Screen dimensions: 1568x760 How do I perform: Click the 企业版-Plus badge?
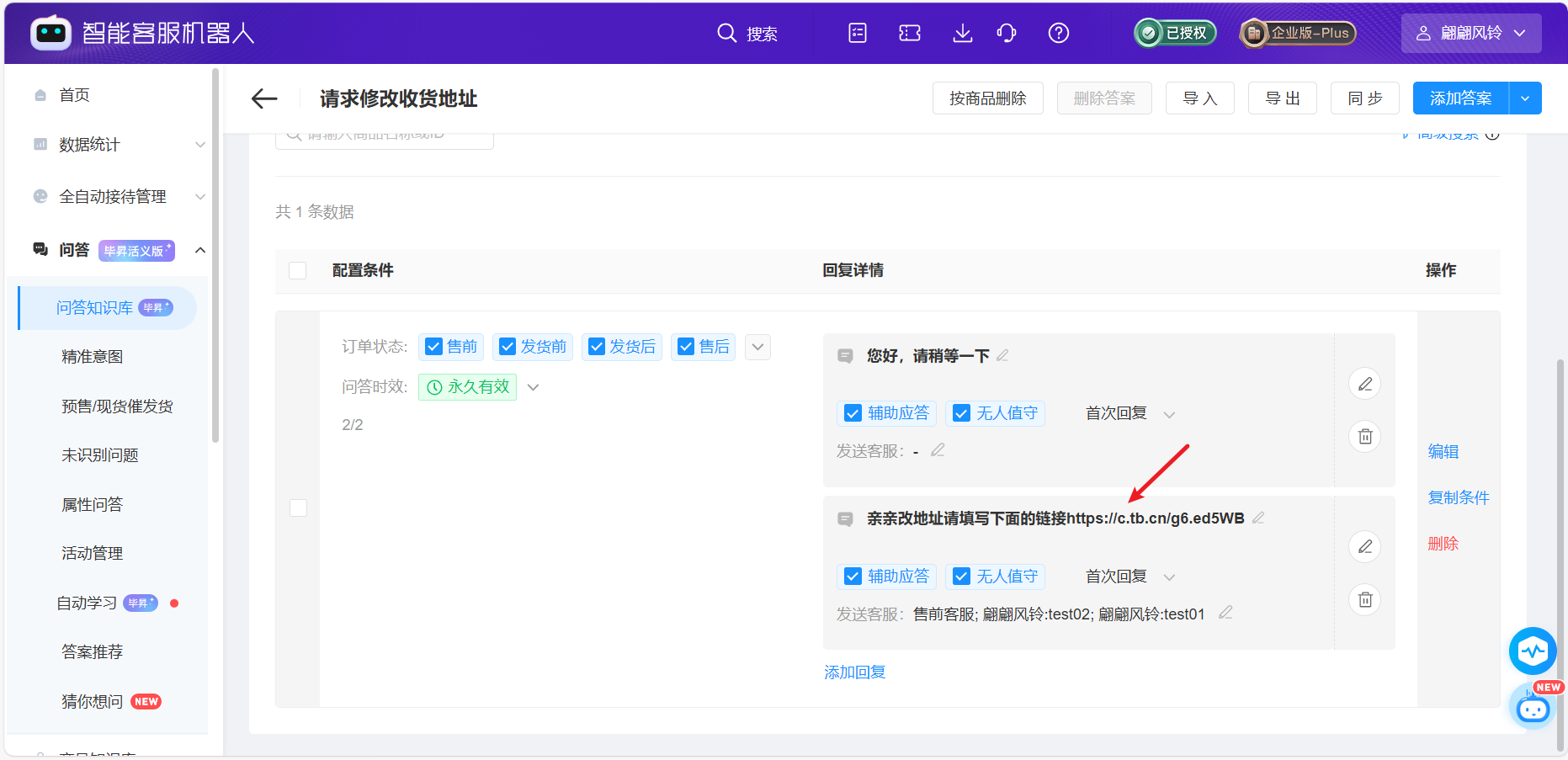(1298, 33)
